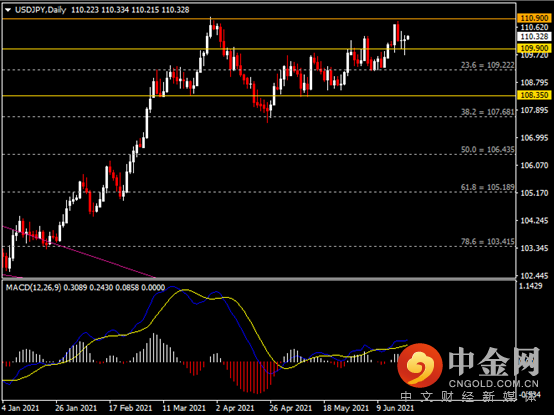Click the 108.350 yellow price label
Screen dimensions: 554x415
[534, 95]
